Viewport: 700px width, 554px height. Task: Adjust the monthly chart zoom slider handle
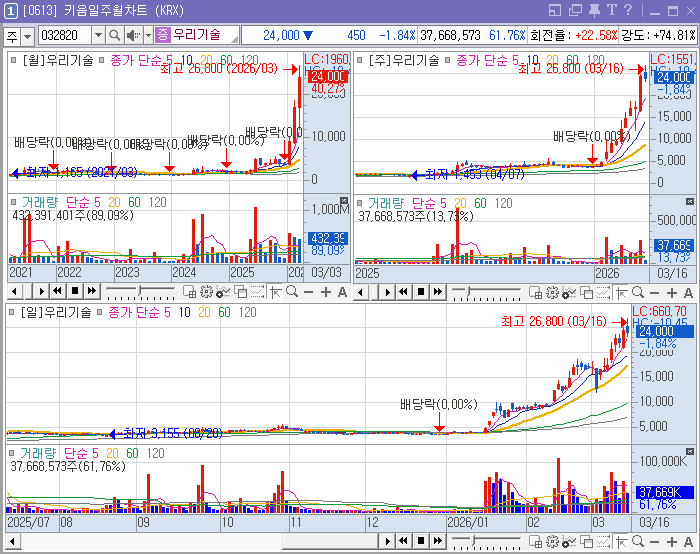[x=140, y=291]
